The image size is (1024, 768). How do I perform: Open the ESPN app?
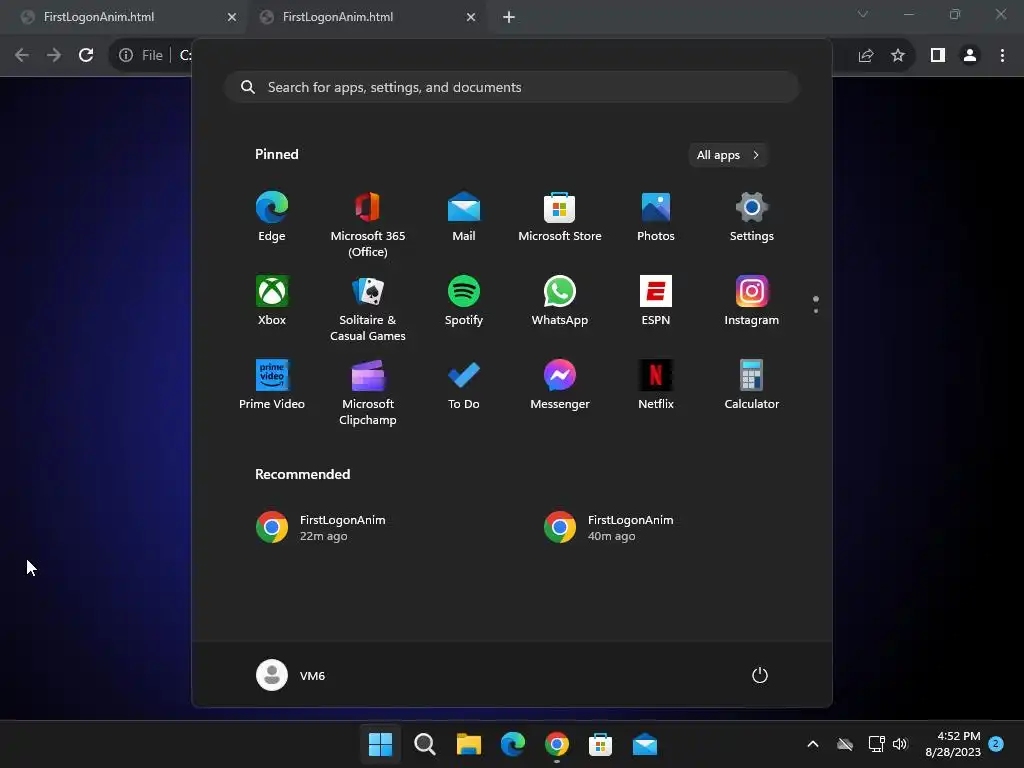tap(656, 300)
